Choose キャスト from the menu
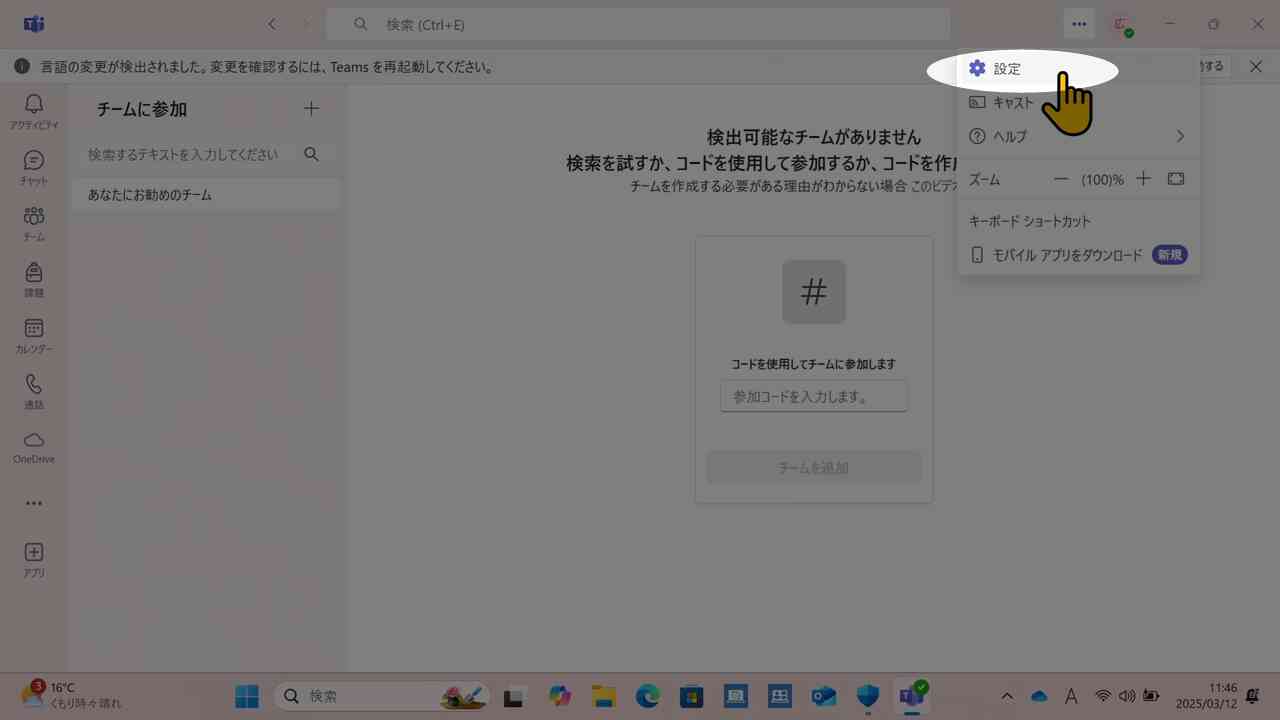Screen dimensions: 1280x720 pos(1013,102)
